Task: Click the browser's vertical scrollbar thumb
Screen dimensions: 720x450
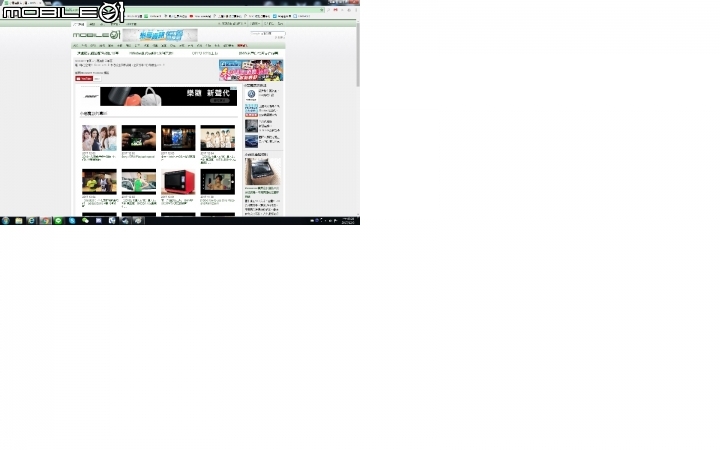Action: coord(358,54)
